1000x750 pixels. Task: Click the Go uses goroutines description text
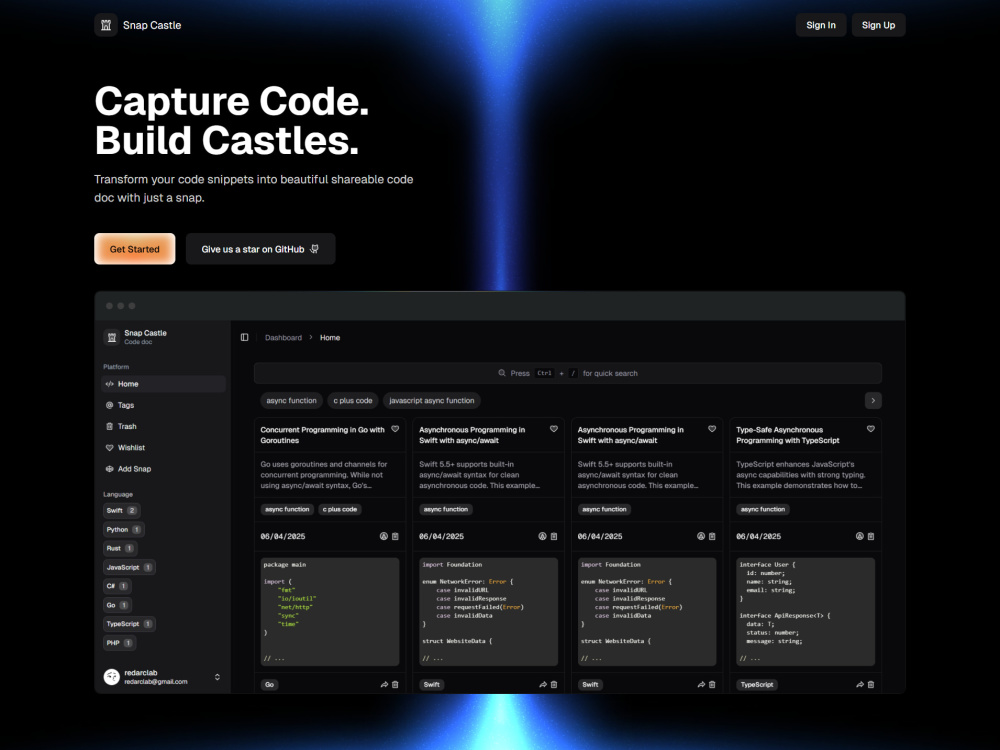(324, 474)
